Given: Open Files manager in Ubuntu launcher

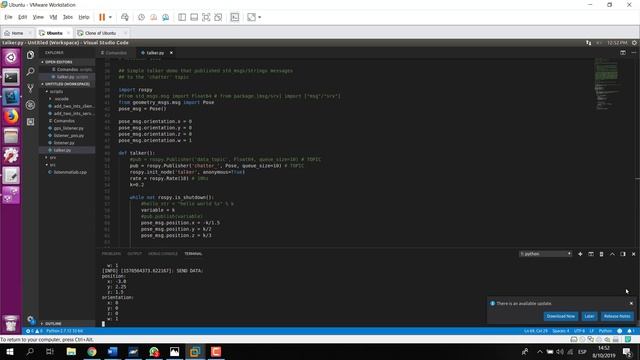Looking at the screenshot, I should point(11,136).
